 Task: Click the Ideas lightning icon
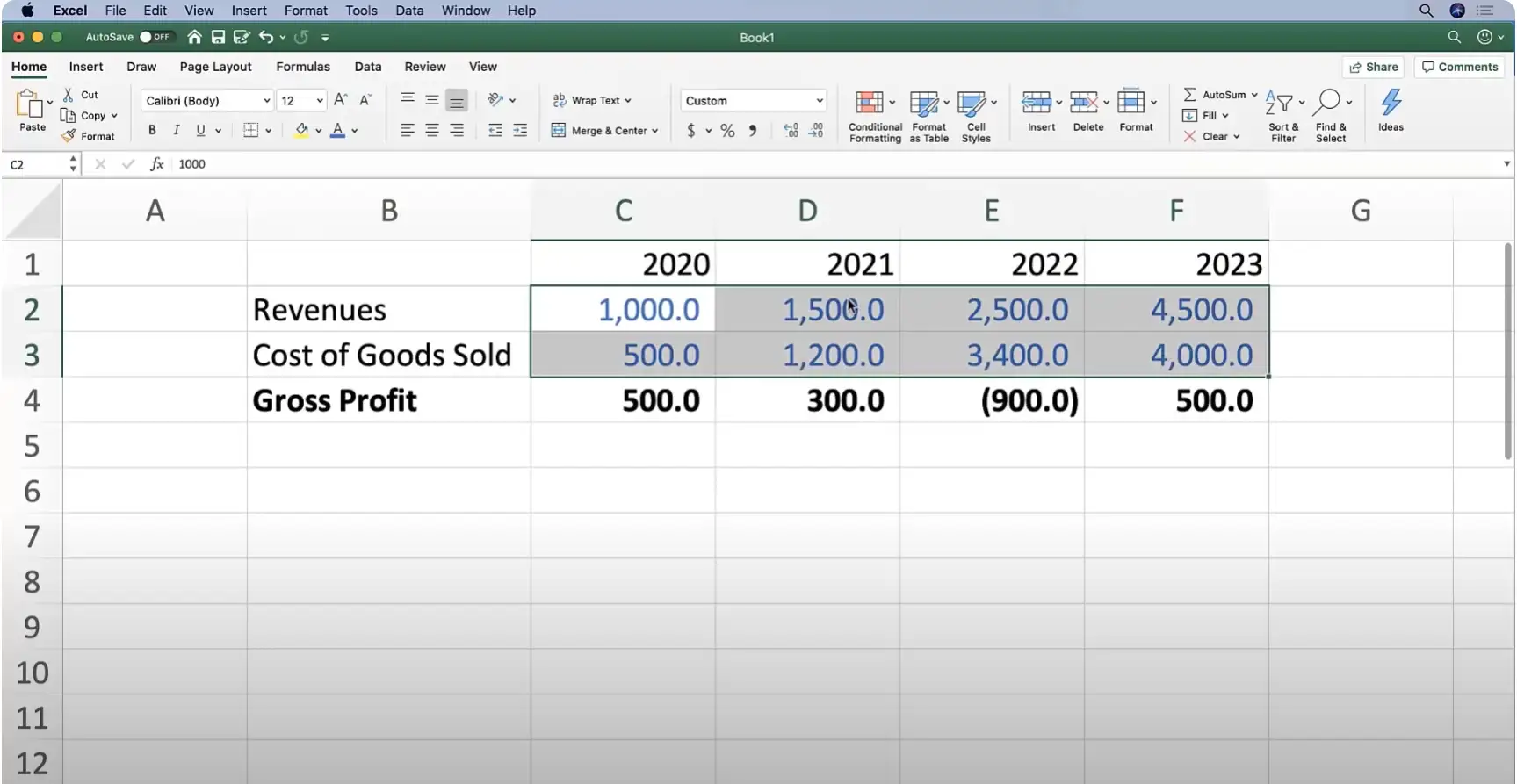pos(1391,104)
